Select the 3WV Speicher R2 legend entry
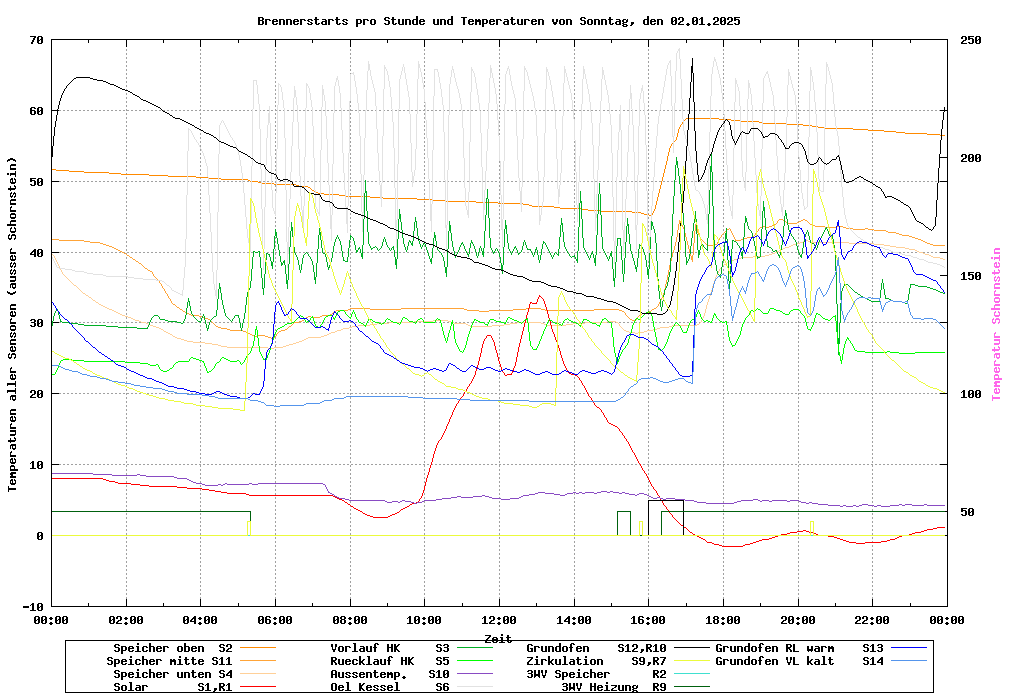Screen dimensions: 1024x700 pos(596,674)
